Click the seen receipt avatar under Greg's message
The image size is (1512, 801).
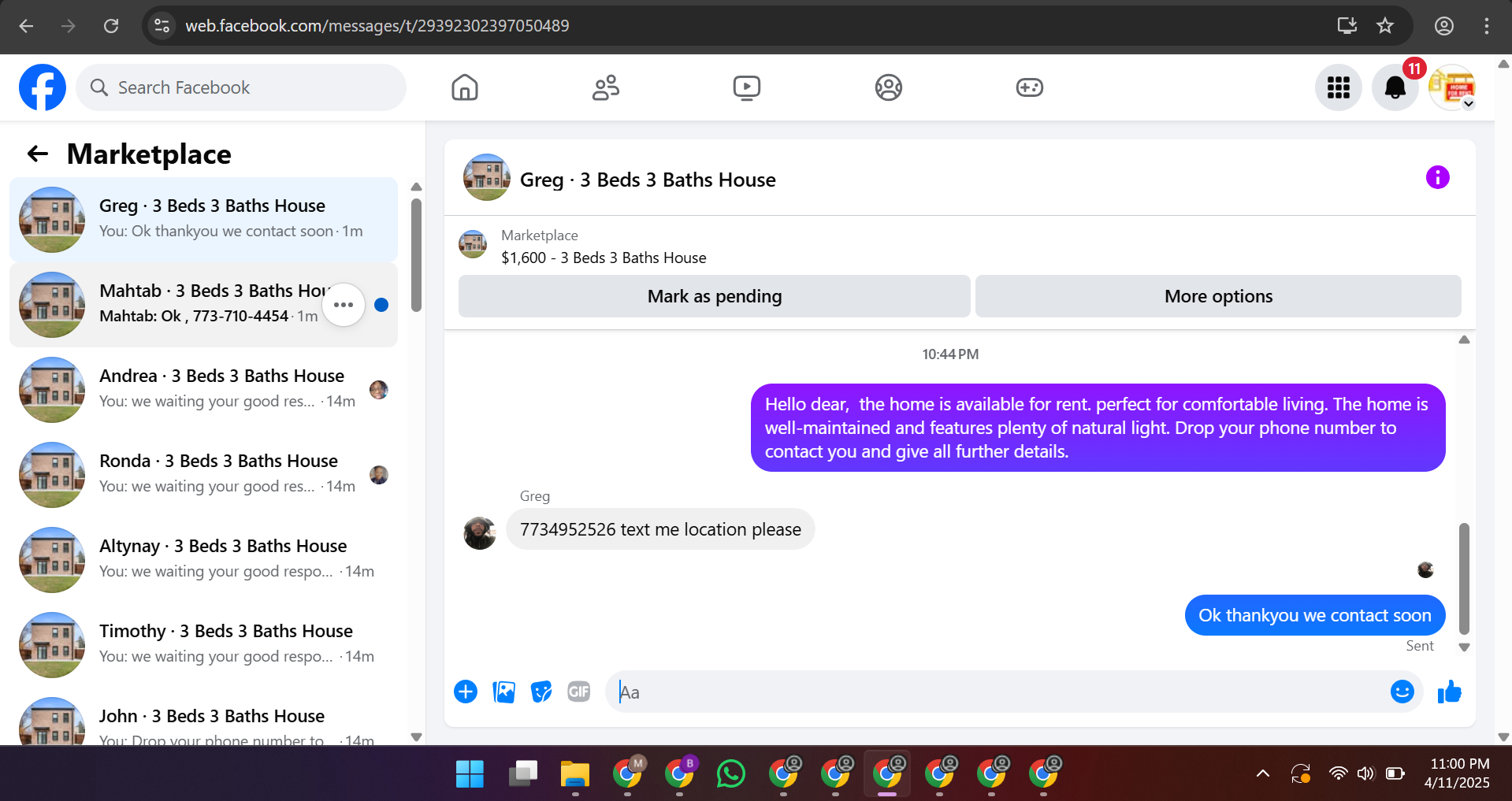pos(1425,569)
